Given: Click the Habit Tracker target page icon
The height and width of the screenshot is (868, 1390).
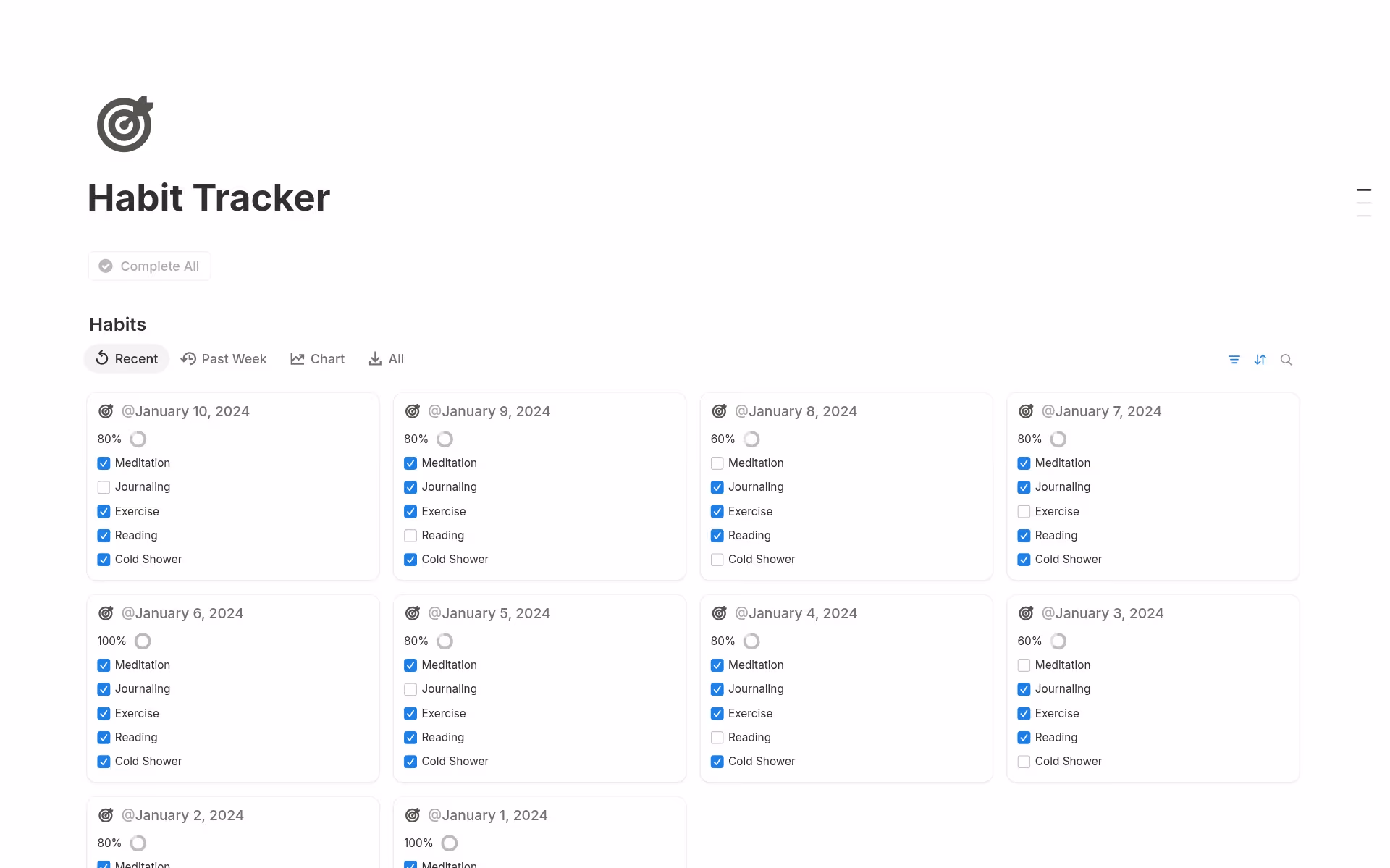Looking at the screenshot, I should (x=125, y=125).
